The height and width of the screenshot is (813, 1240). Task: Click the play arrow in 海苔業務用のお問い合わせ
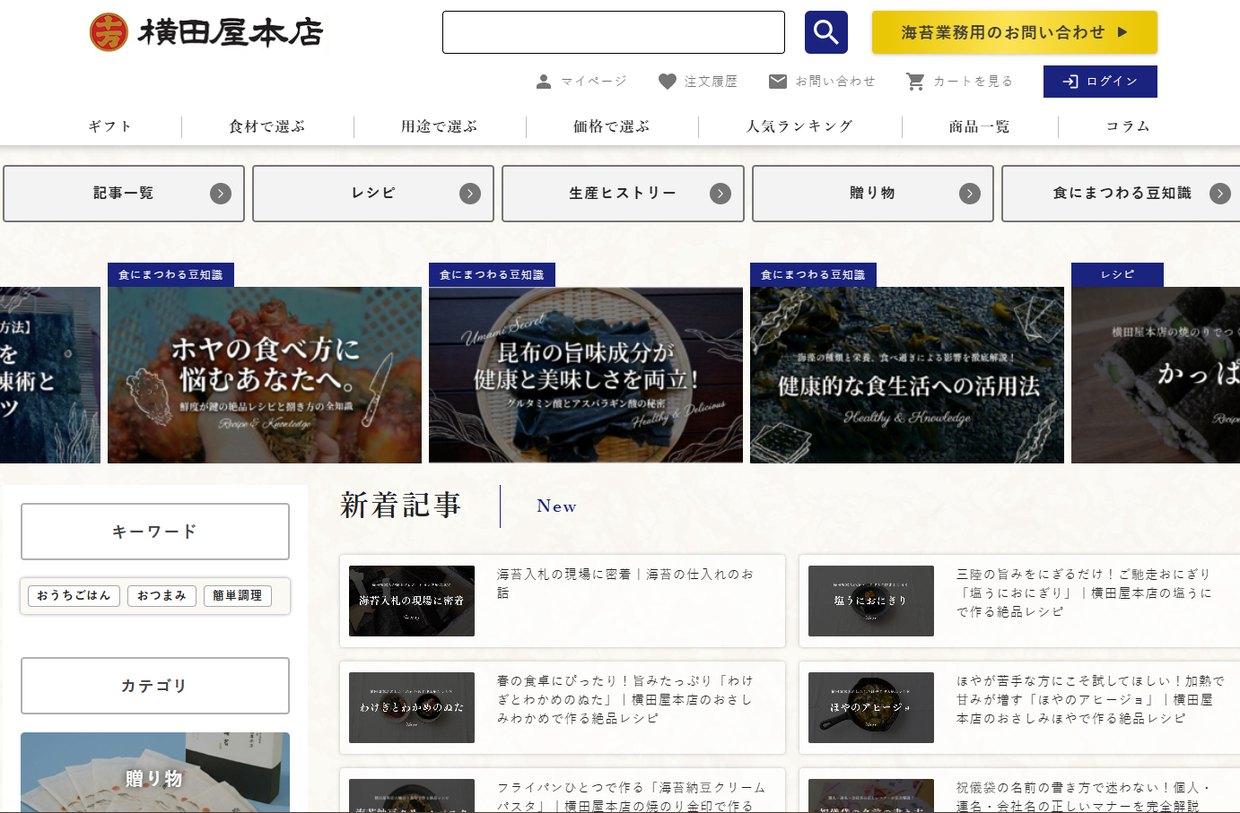tap(1122, 32)
